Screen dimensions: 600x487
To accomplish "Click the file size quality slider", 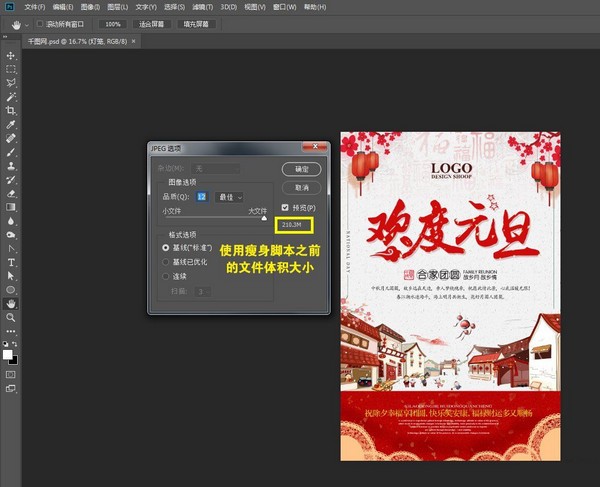I will click(x=264, y=218).
